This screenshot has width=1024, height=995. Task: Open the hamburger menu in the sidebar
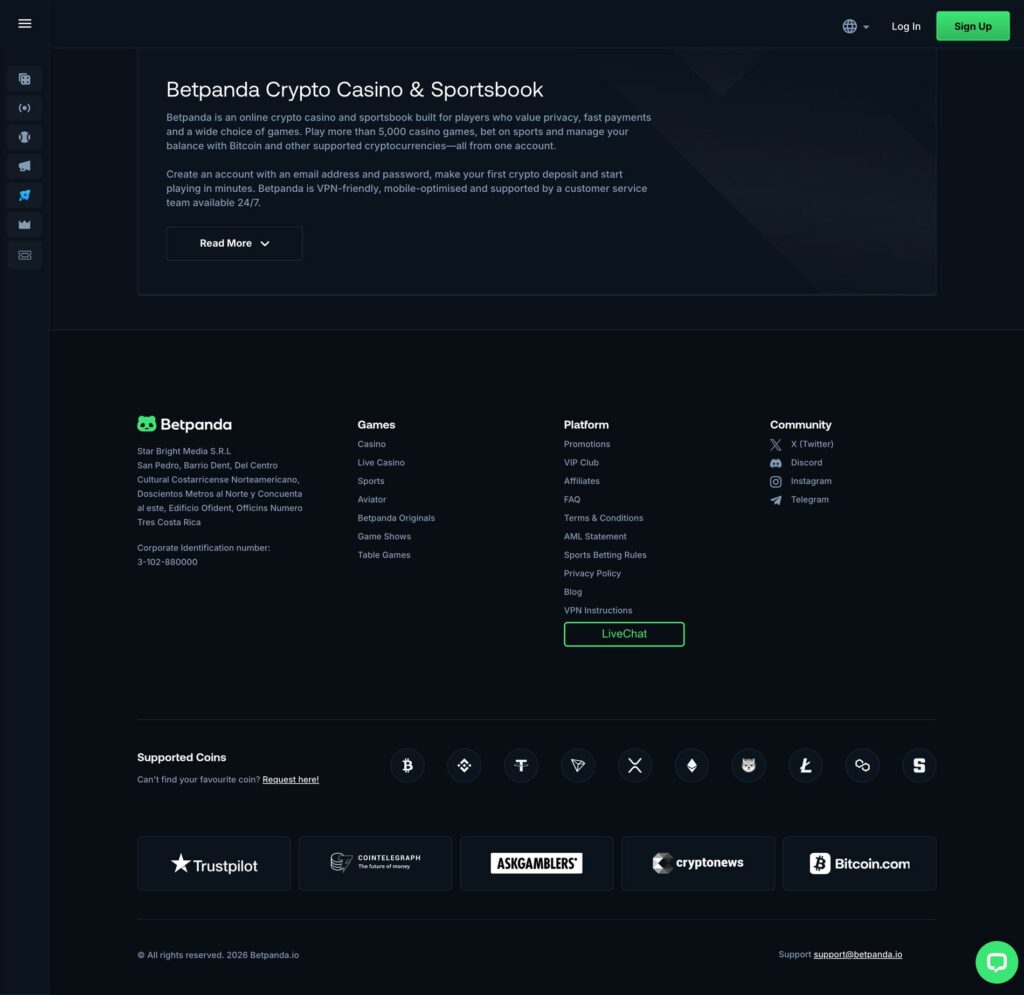tap(25, 24)
